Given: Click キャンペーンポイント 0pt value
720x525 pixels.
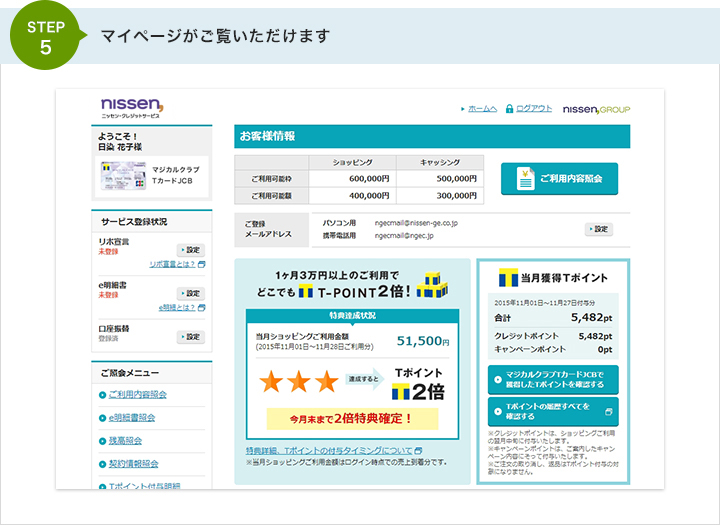Looking at the screenshot, I should [x=605, y=350].
